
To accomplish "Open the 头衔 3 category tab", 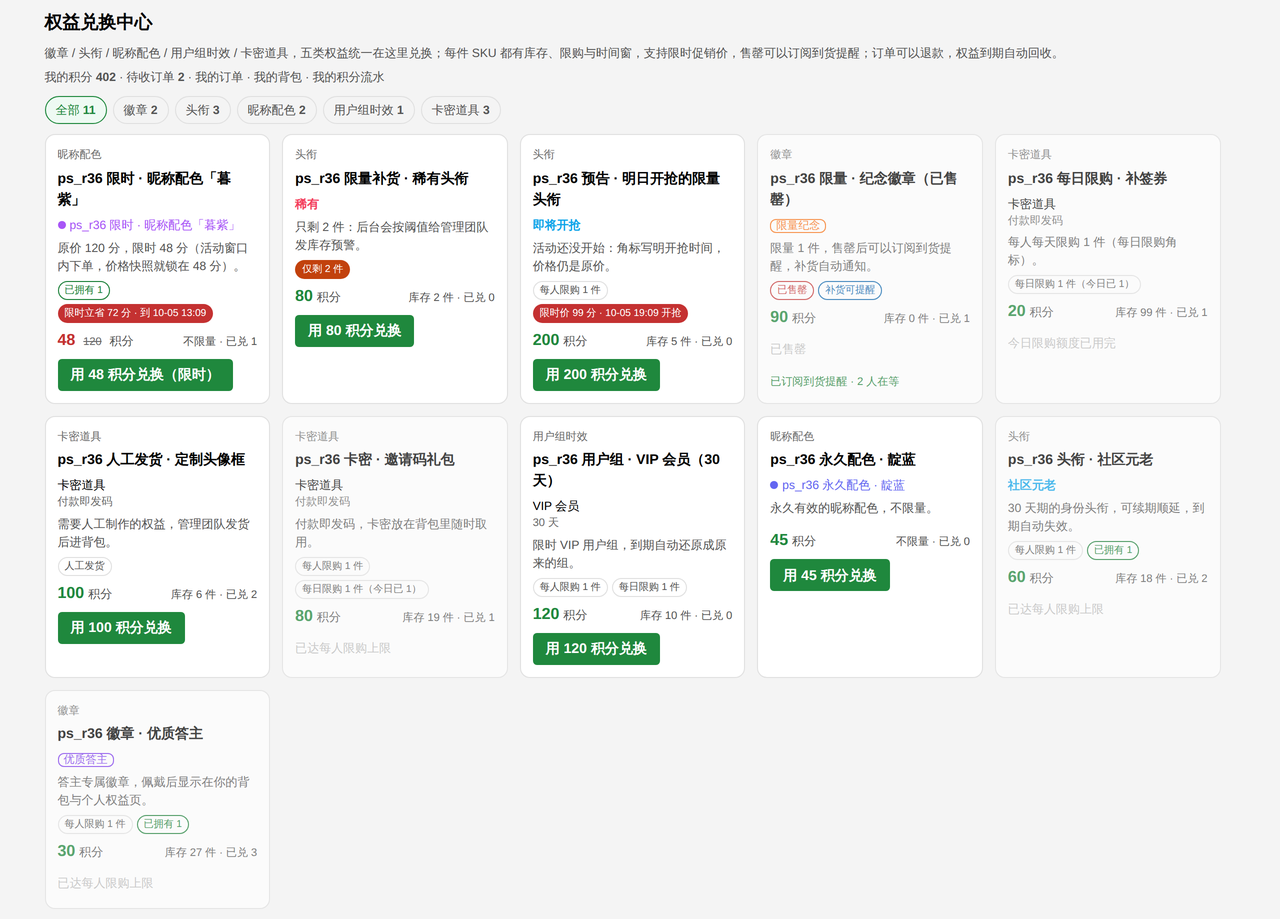I will point(203,110).
